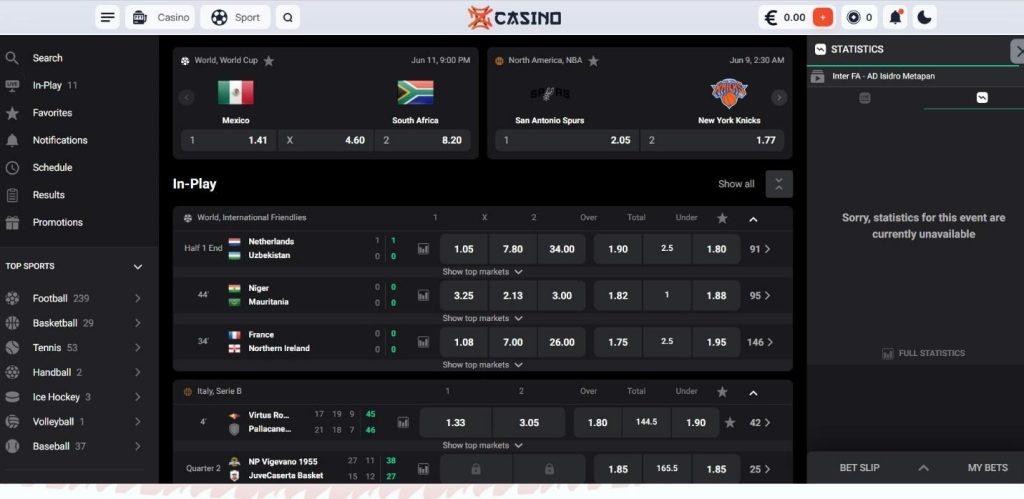Go to previous featured match arrow
The width and height of the screenshot is (1024, 499).
click(186, 97)
